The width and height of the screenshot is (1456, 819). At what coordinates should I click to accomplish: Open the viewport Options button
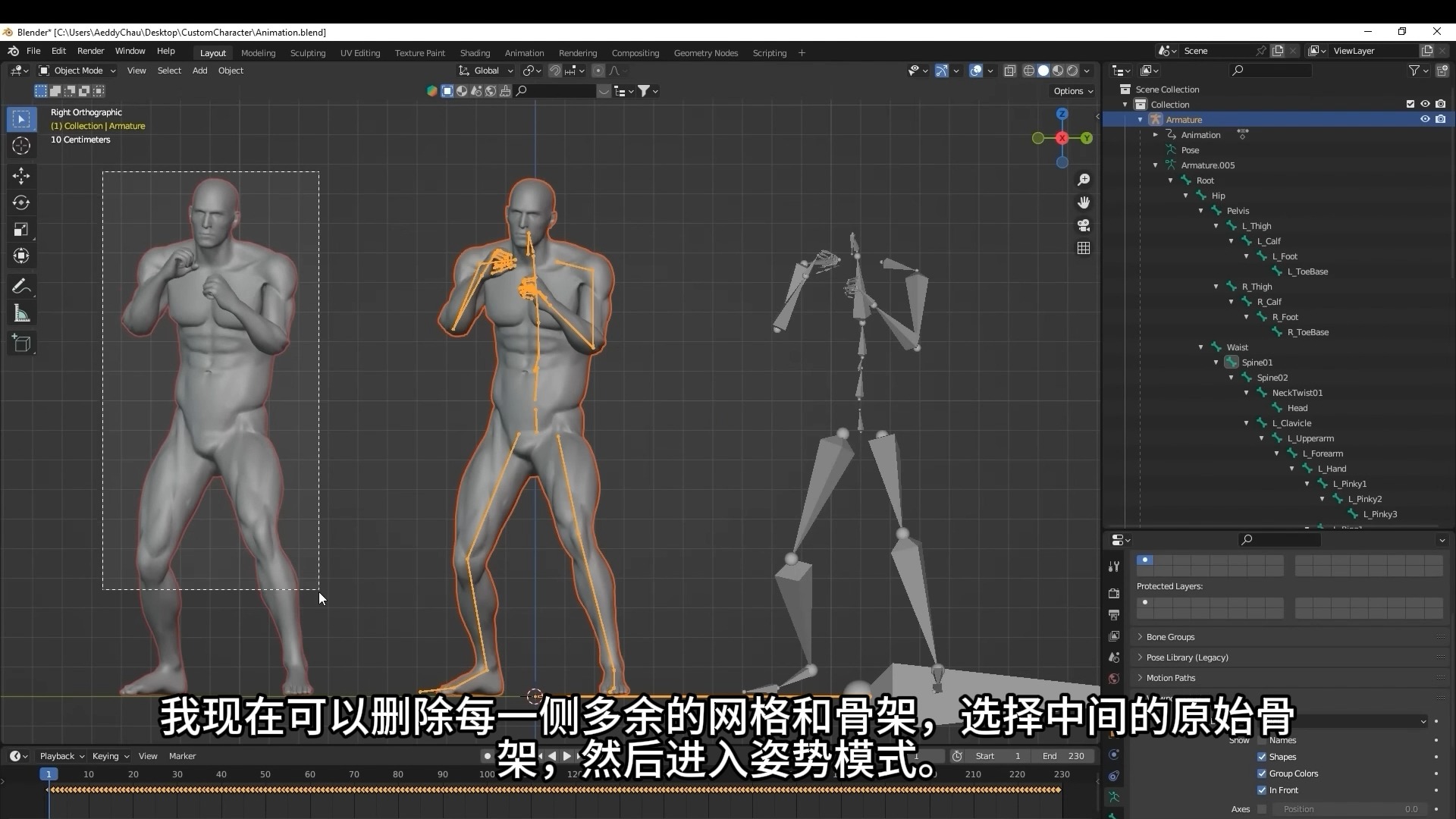point(1072,91)
